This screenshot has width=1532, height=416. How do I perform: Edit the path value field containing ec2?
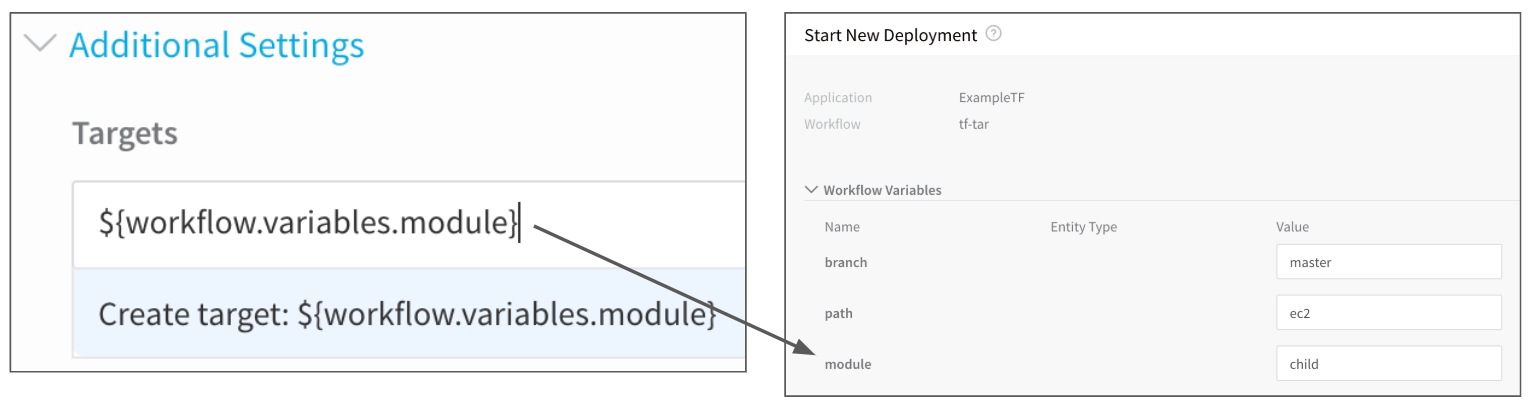point(1389,313)
